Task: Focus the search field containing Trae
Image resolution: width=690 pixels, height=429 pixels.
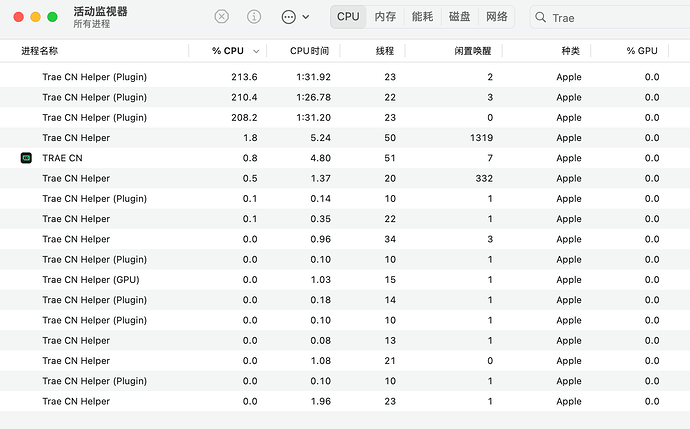Action: pyautogui.click(x=612, y=17)
